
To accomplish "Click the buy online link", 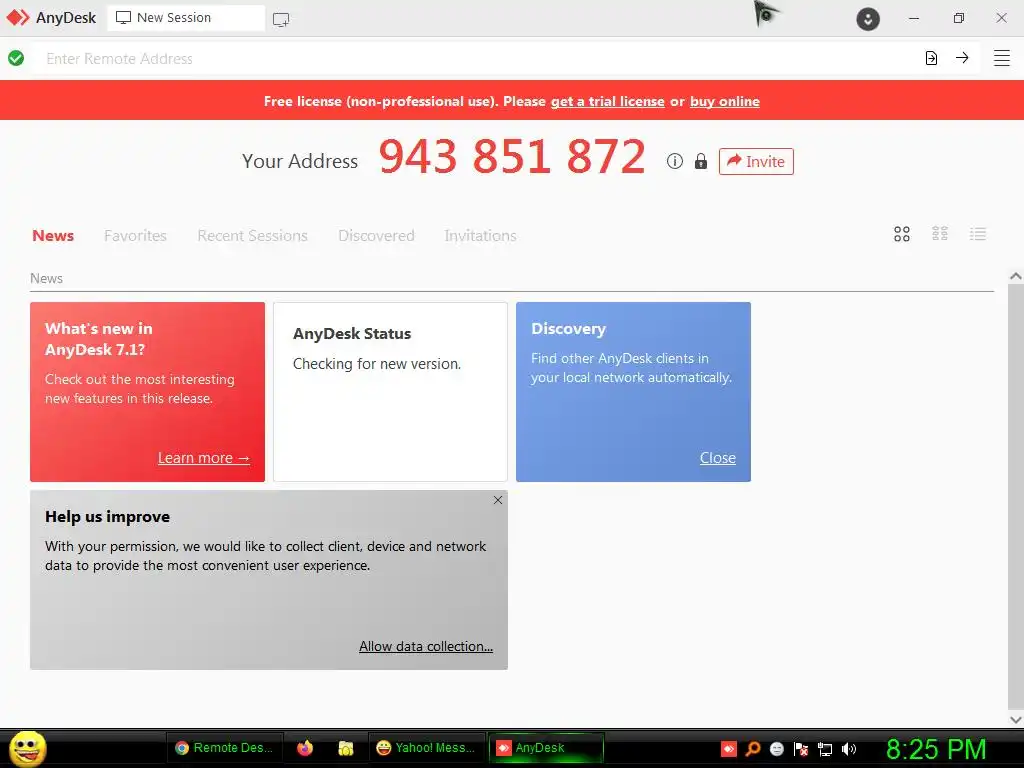I will 724,101.
